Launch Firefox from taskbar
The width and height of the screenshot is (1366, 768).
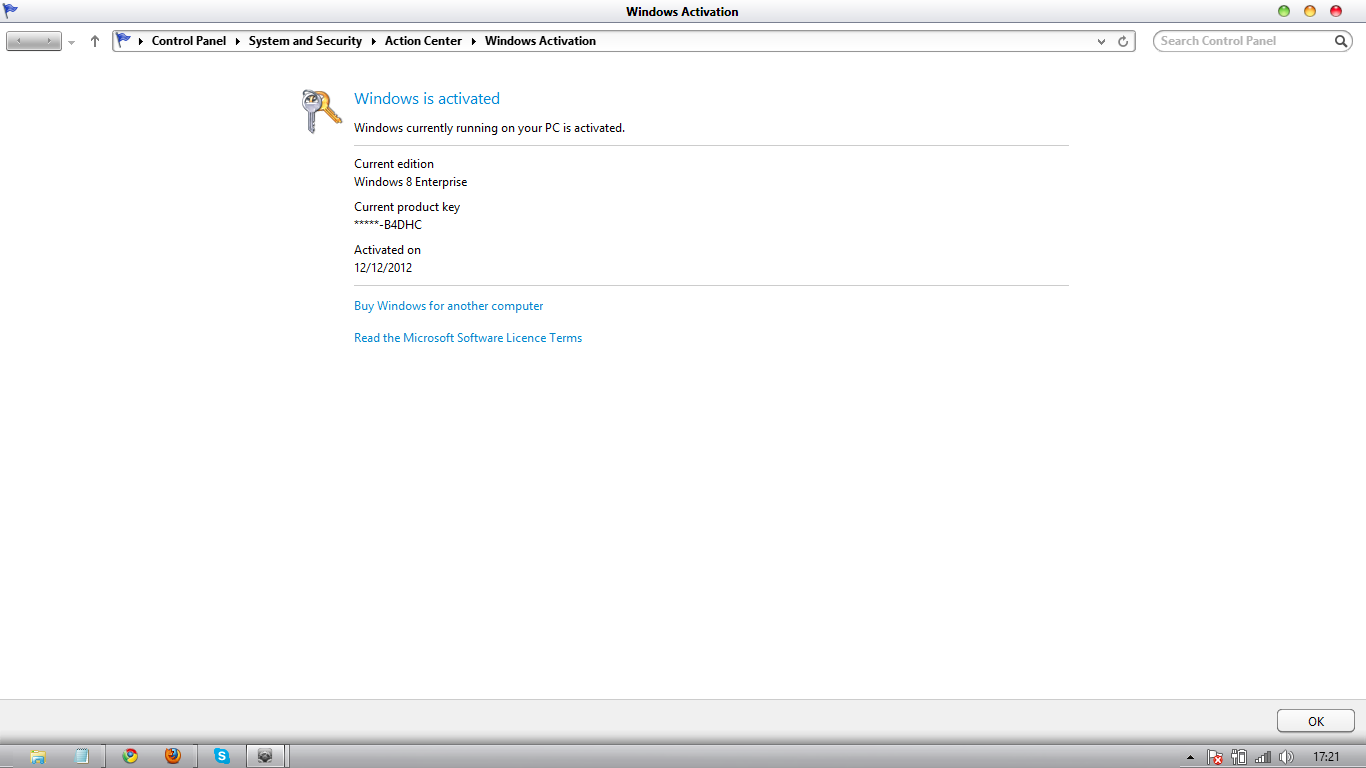point(173,756)
